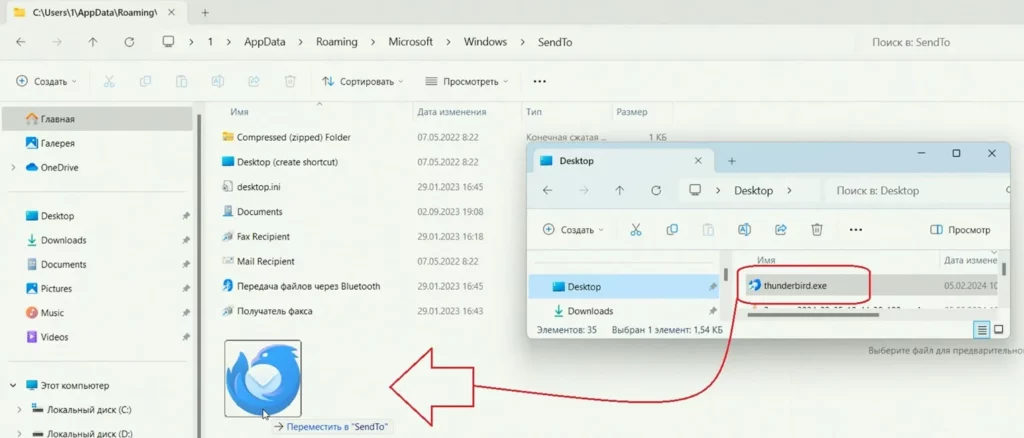Sort by the Размер column header
Image resolution: width=1024 pixels, height=438 pixels.
[632, 112]
